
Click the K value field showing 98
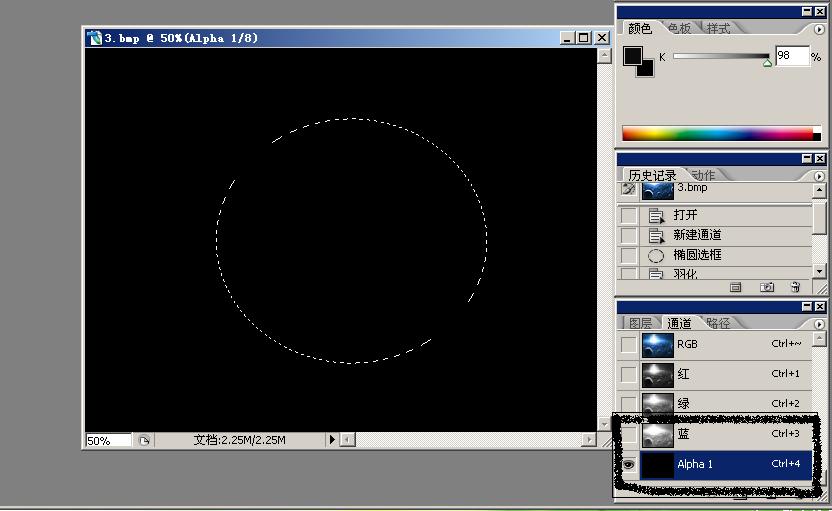tap(791, 56)
